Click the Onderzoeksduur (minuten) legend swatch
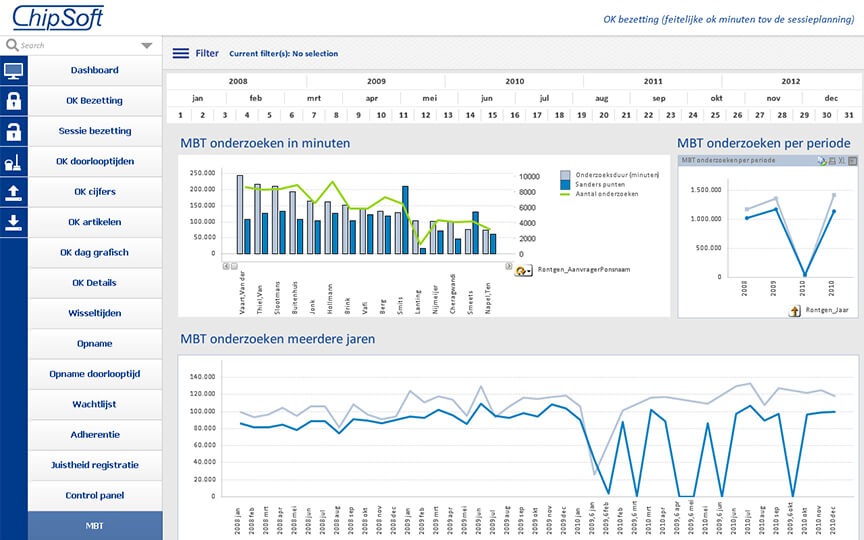 pyautogui.click(x=565, y=175)
